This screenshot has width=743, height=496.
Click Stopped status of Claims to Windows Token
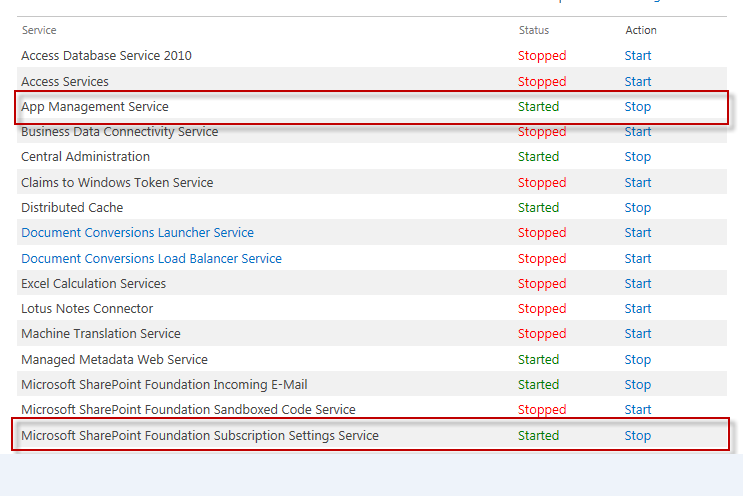542,183
